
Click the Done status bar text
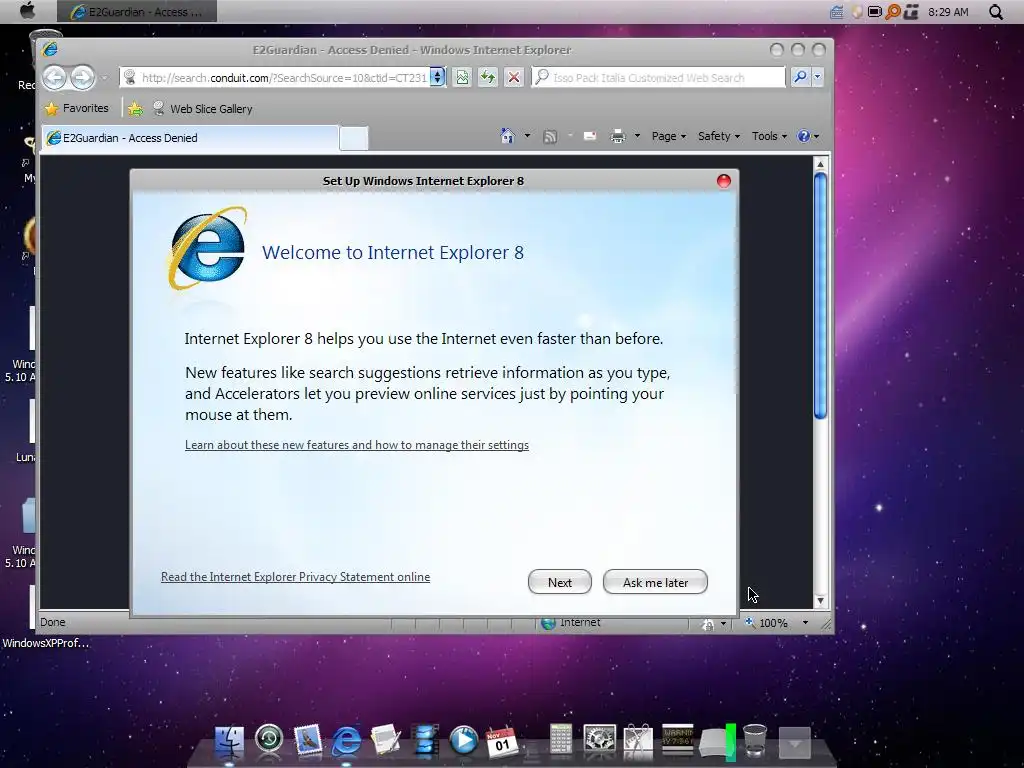pyautogui.click(x=53, y=622)
